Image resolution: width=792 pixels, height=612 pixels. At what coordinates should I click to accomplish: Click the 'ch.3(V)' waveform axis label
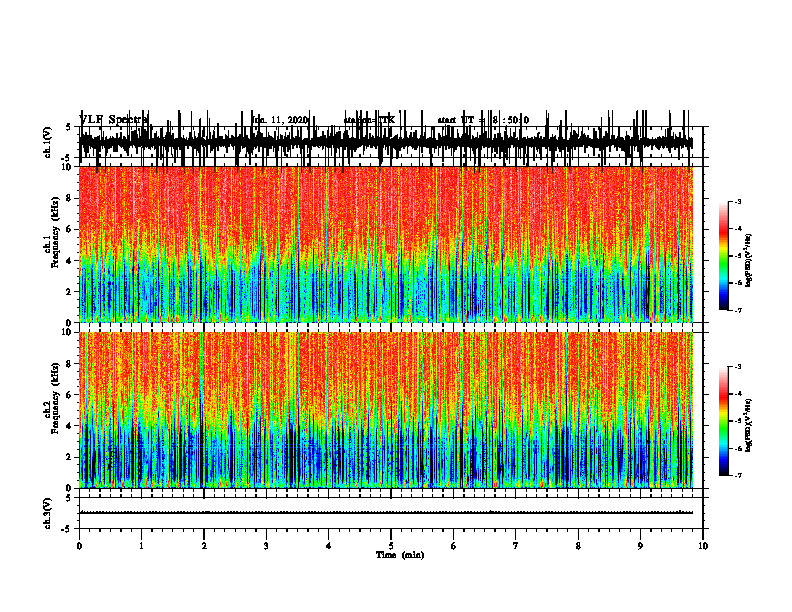pyautogui.click(x=48, y=513)
